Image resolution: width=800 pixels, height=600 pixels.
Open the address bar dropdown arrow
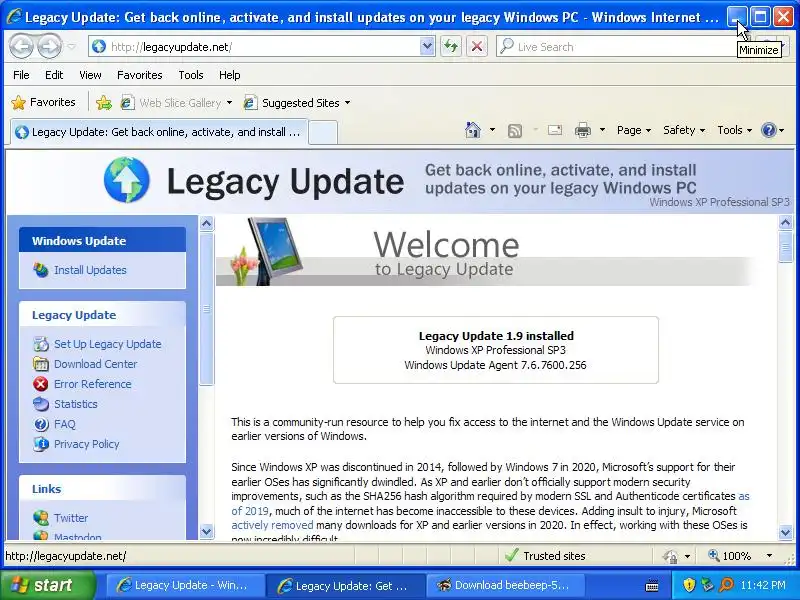(427, 46)
